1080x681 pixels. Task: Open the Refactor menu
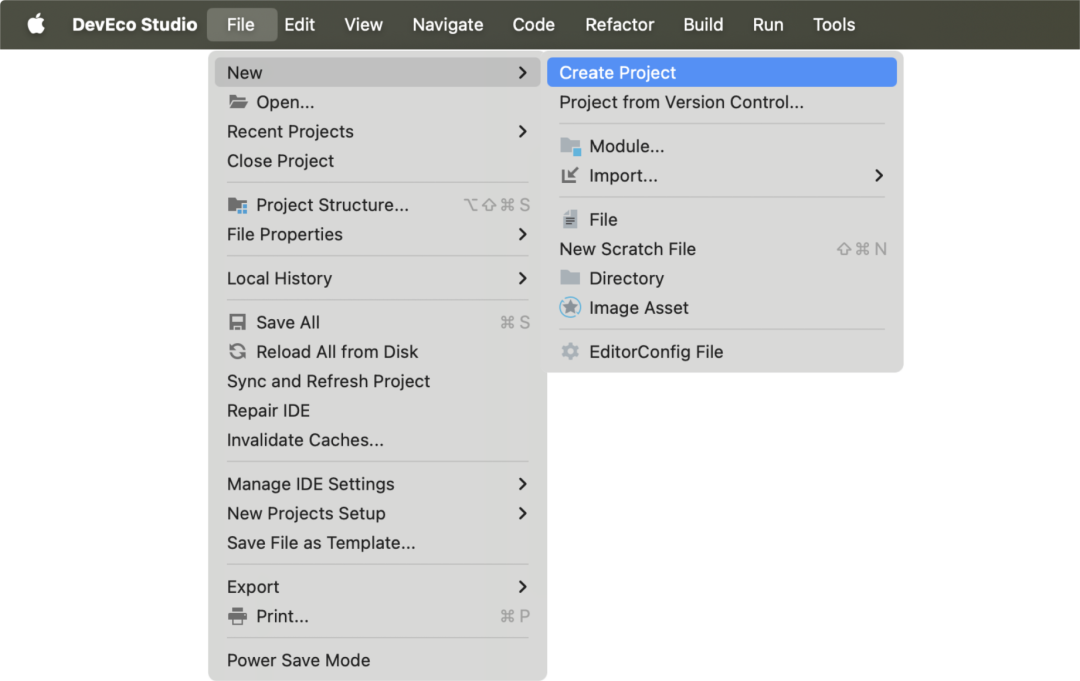tap(620, 25)
